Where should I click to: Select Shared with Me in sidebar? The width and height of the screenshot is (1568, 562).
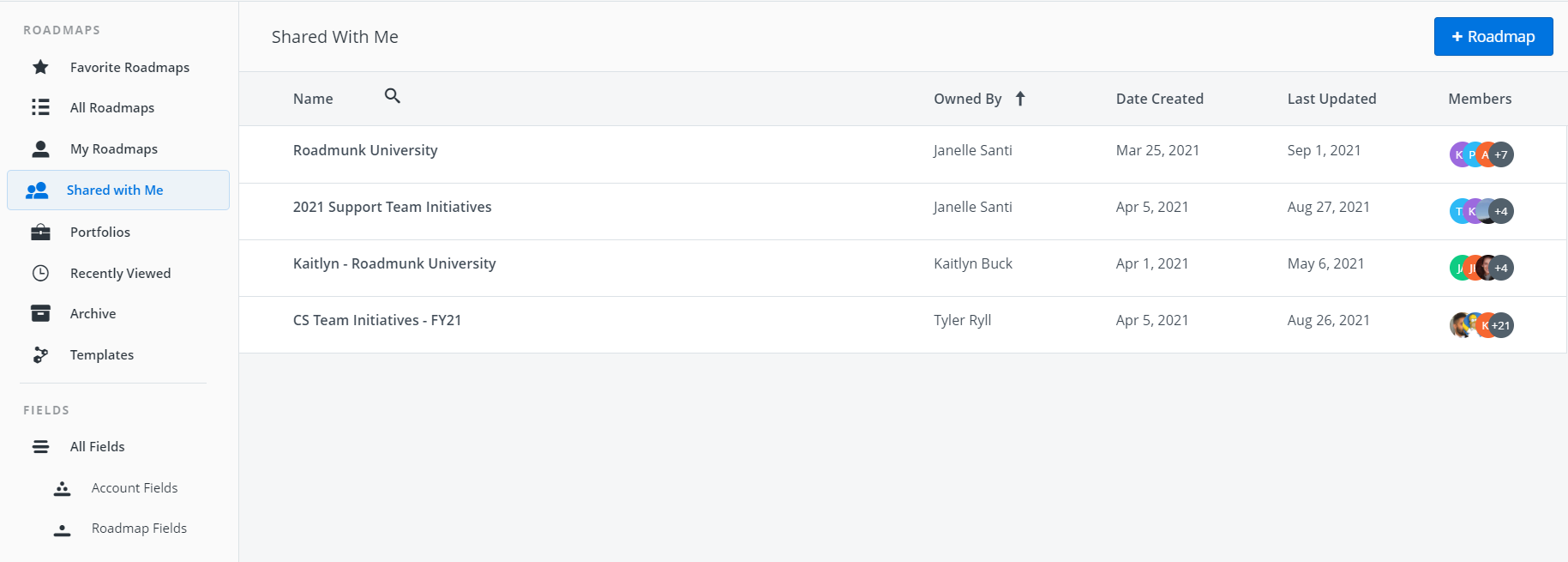[x=115, y=190]
